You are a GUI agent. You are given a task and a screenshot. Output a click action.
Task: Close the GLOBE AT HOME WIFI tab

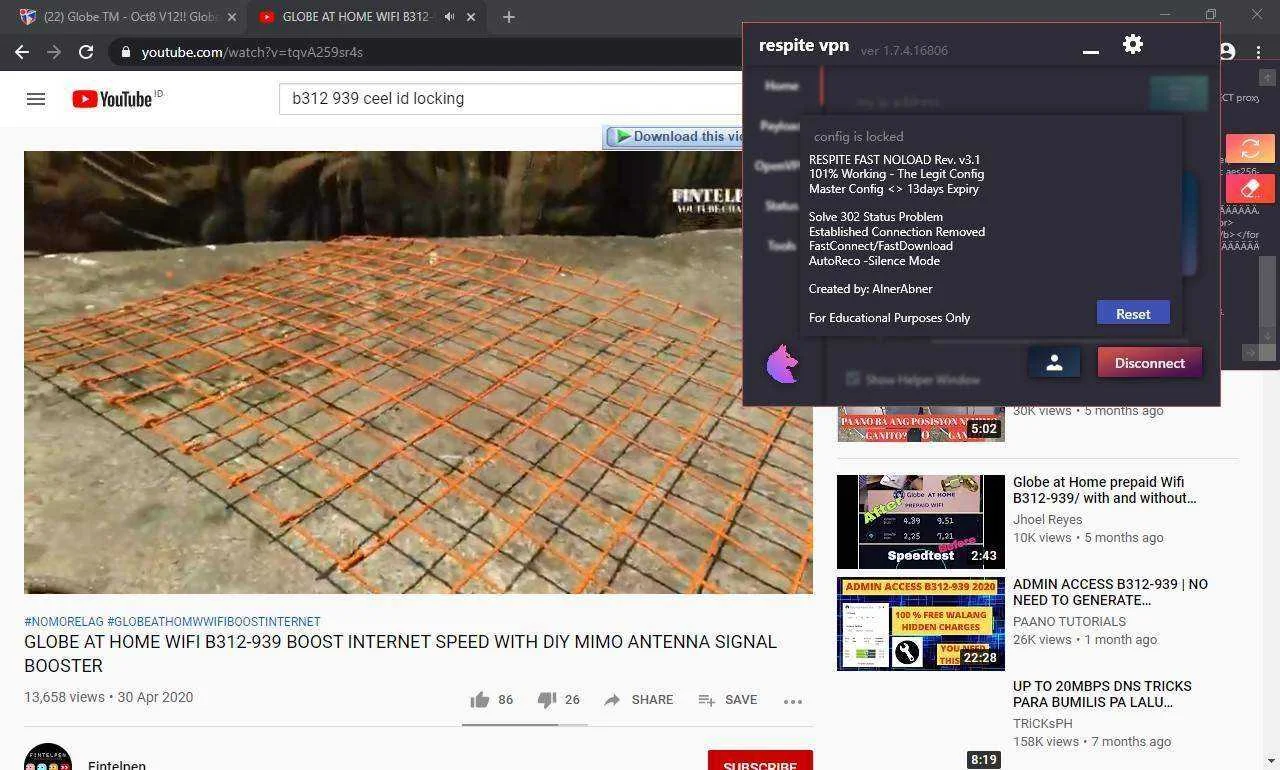pos(471,17)
